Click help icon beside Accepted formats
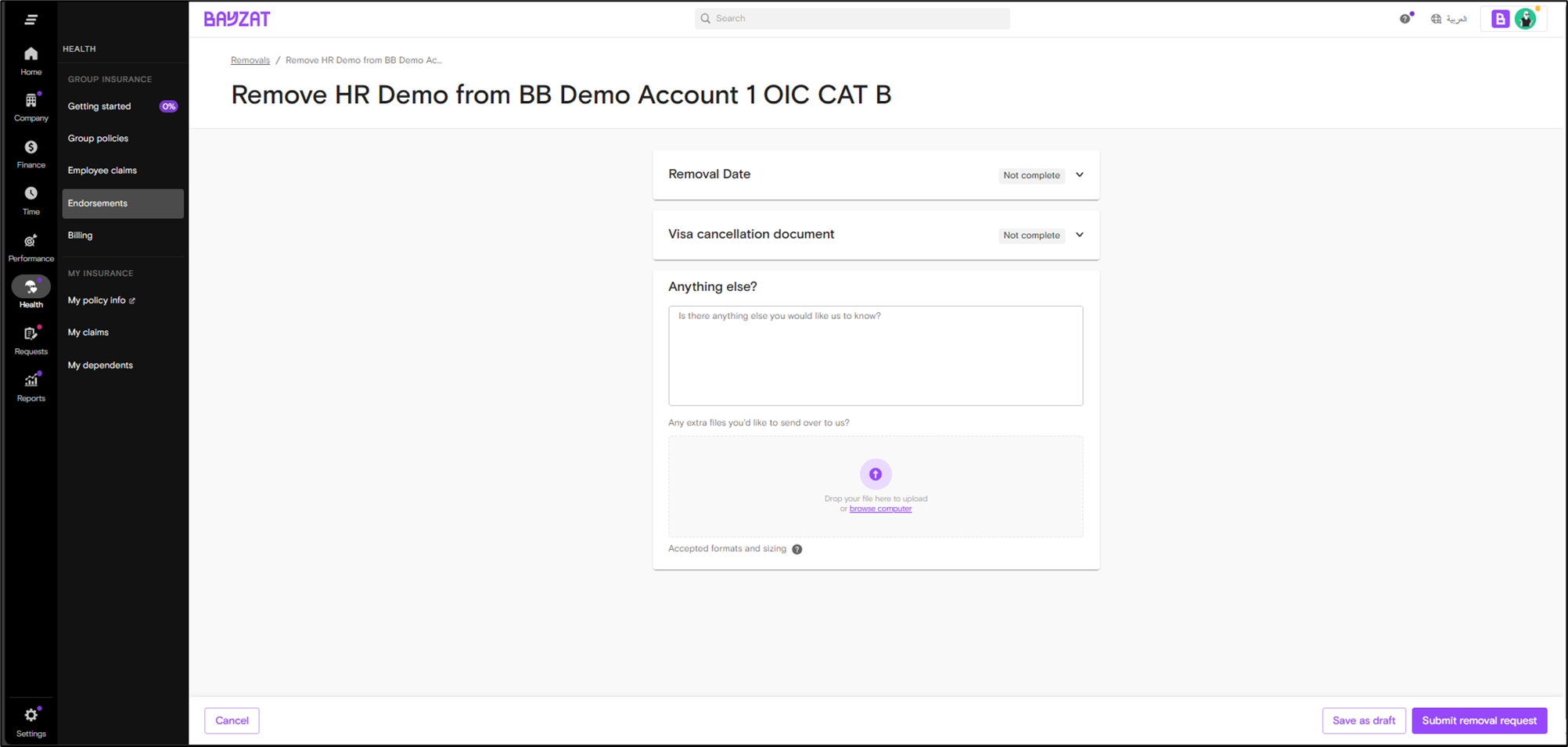Image resolution: width=1568 pixels, height=747 pixels. [x=797, y=549]
